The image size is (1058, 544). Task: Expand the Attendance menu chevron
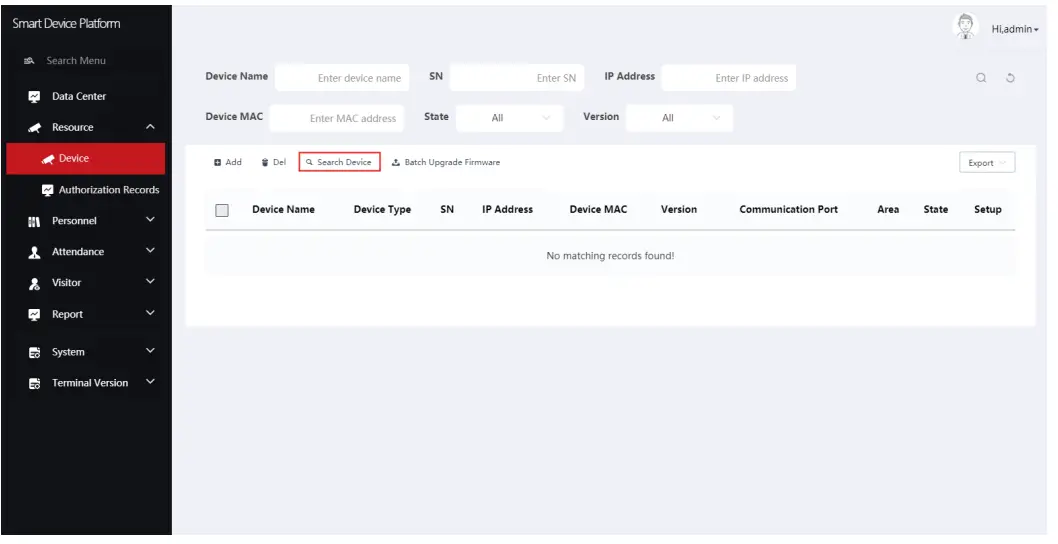150,251
